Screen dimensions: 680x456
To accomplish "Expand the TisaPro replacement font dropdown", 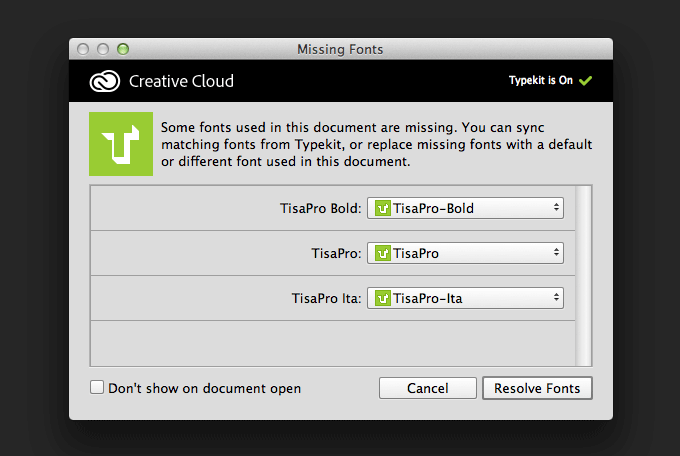I will click(465, 254).
